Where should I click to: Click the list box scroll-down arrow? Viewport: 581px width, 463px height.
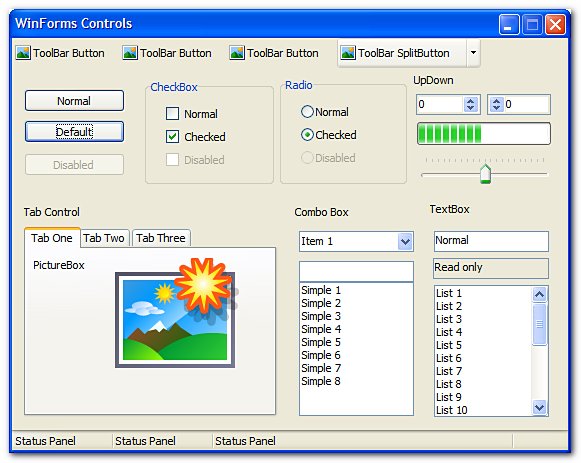(540, 407)
